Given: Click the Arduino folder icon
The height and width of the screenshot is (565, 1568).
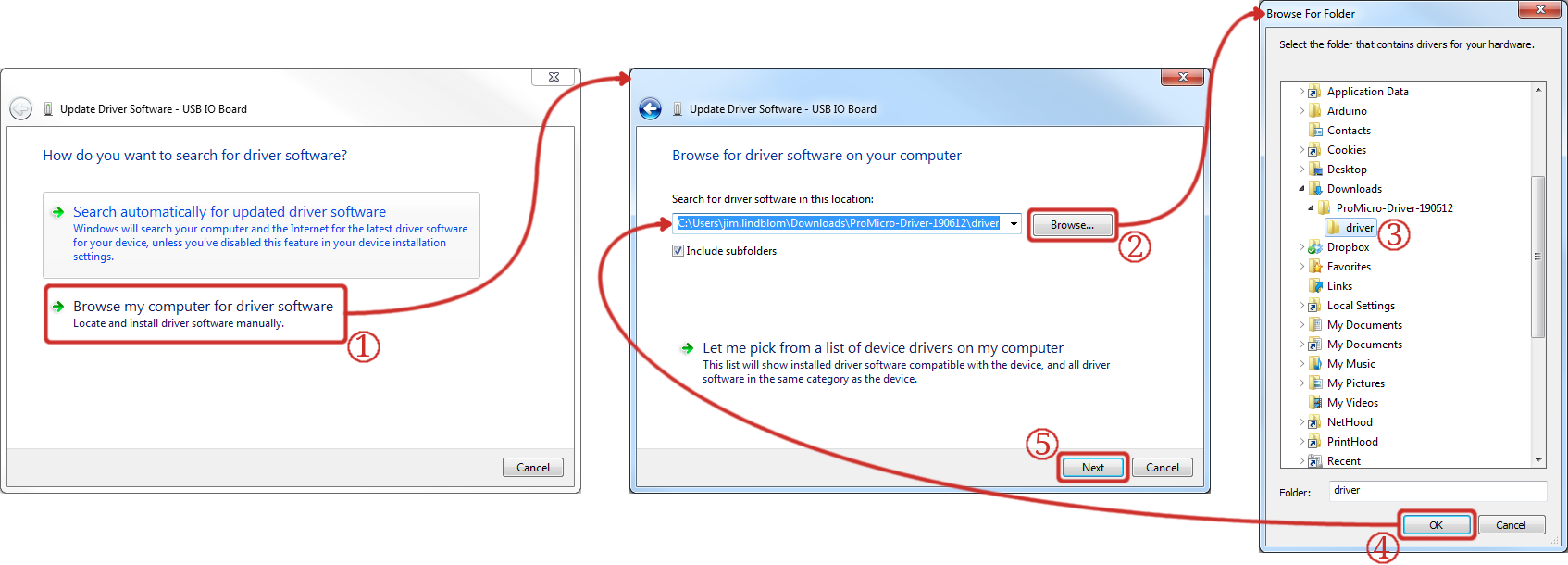Looking at the screenshot, I should [1314, 111].
